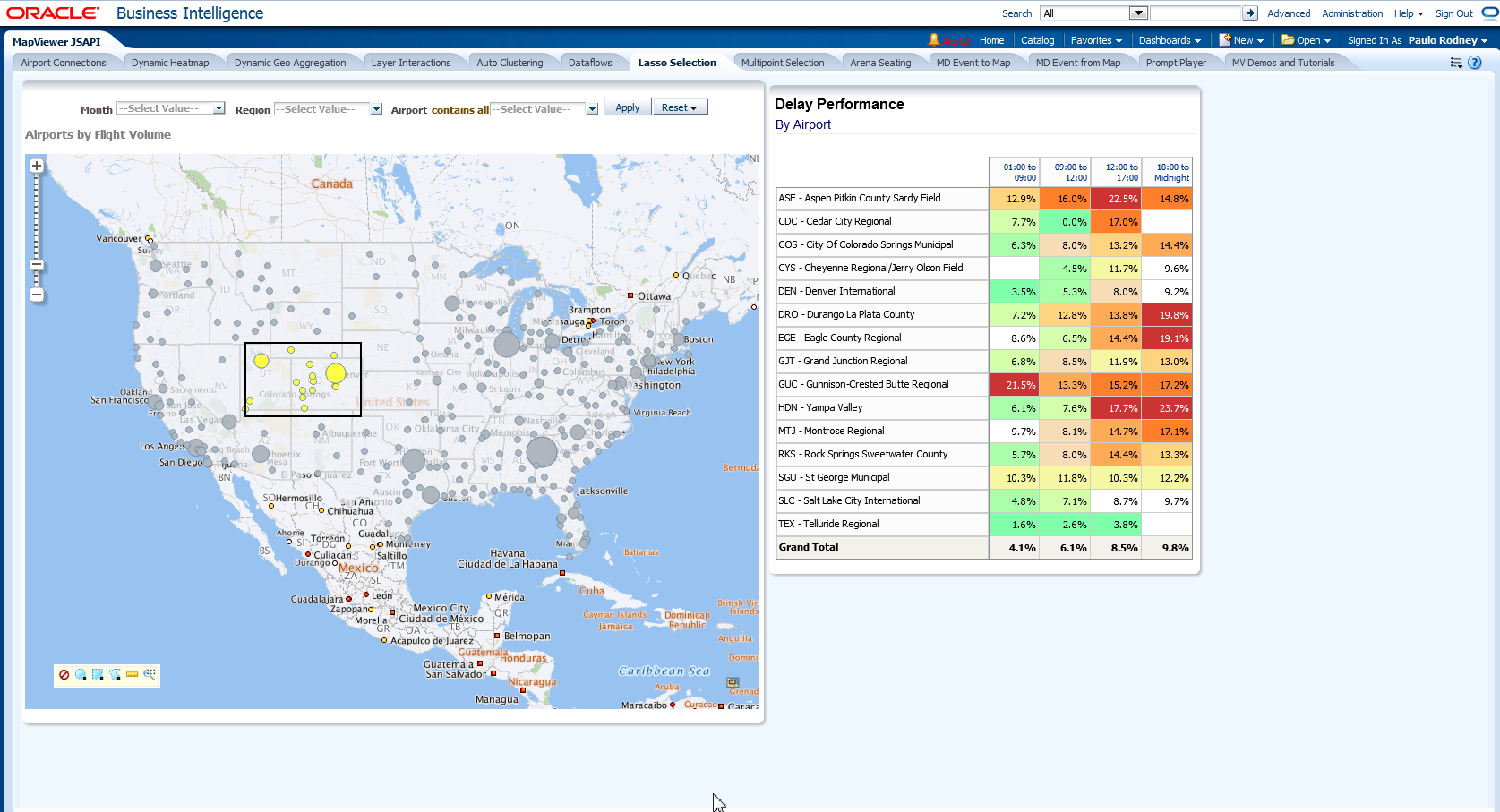This screenshot has height=812, width=1500.
Task: Click the Advanced search link
Action: point(1289,13)
